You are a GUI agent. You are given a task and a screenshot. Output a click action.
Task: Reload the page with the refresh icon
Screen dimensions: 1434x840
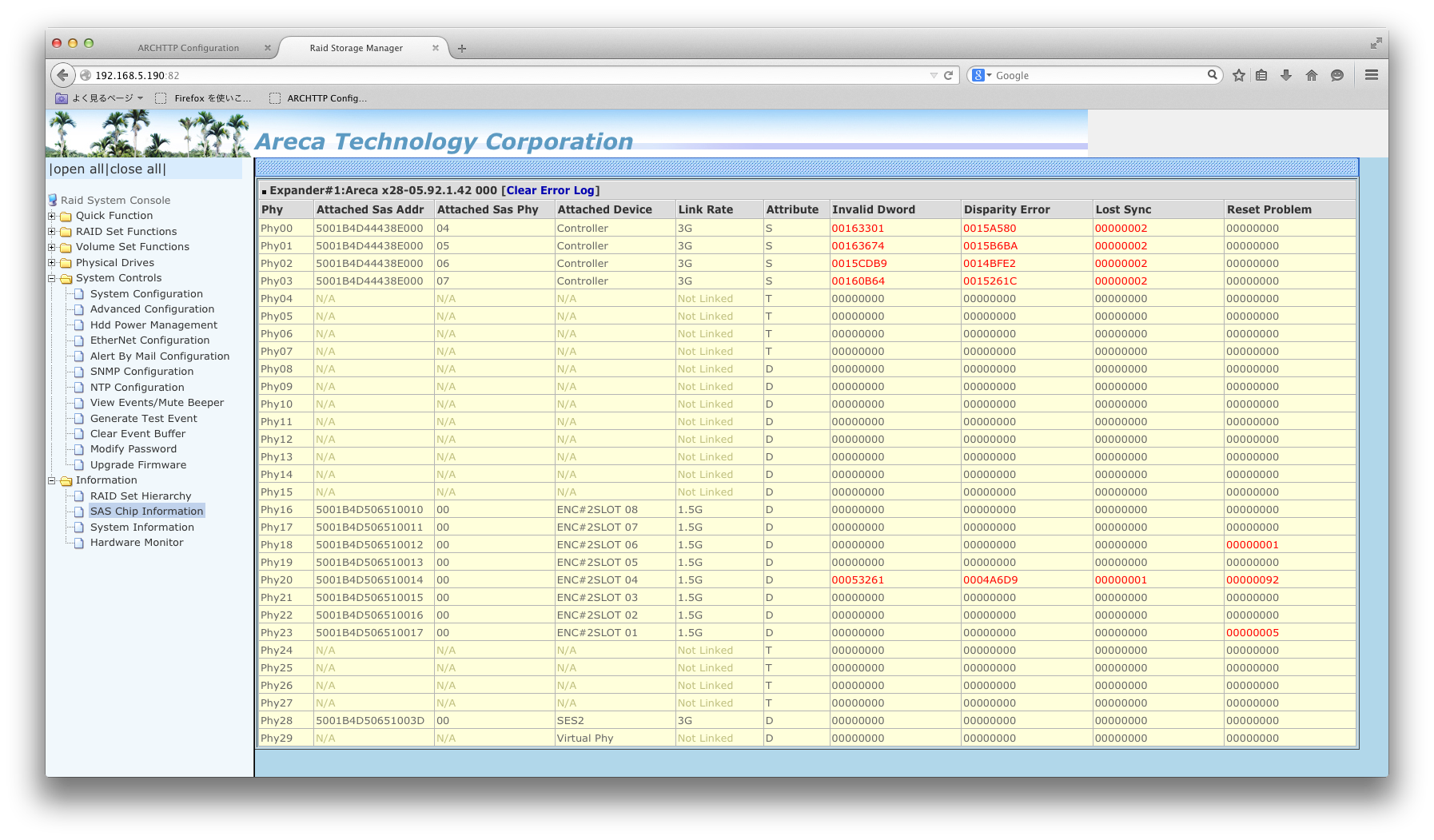tap(949, 75)
